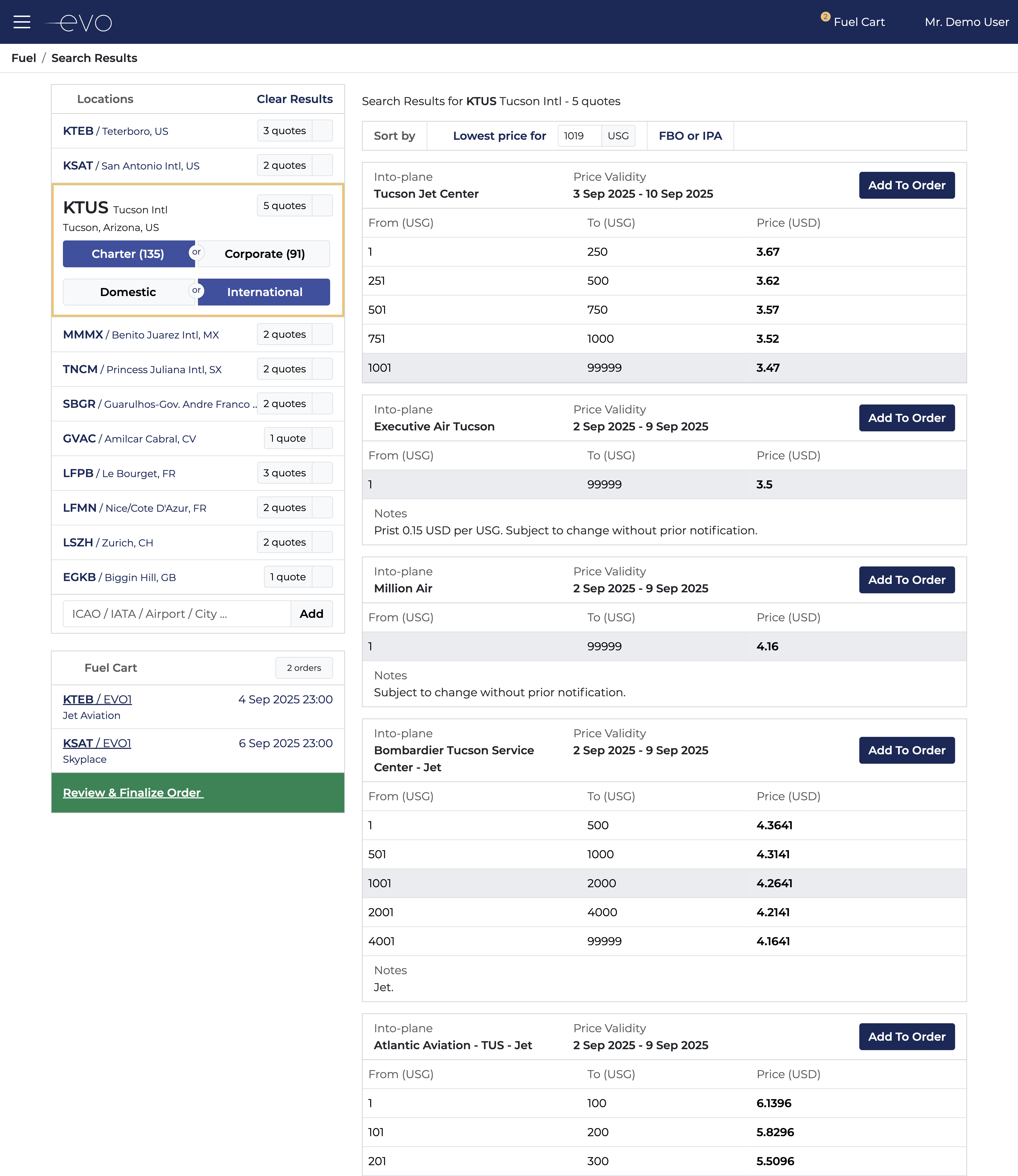Click Review & Finalize Order
This screenshot has width=1018, height=1176.
click(133, 792)
